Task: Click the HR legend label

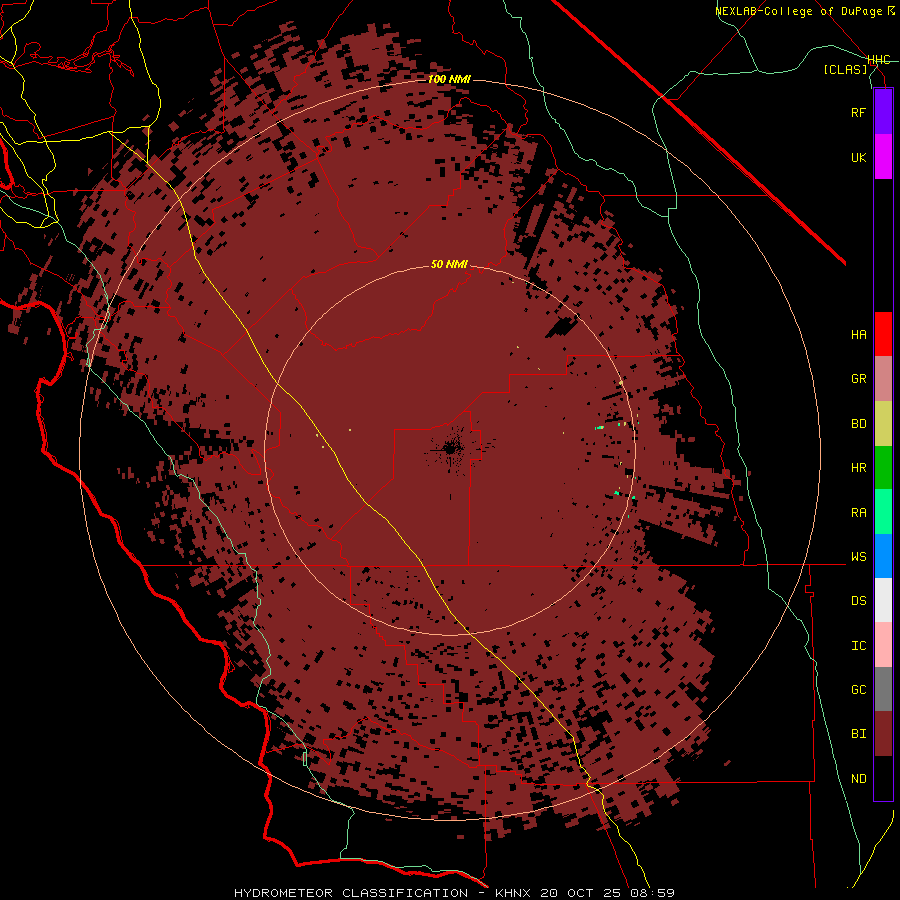Action: coord(858,468)
